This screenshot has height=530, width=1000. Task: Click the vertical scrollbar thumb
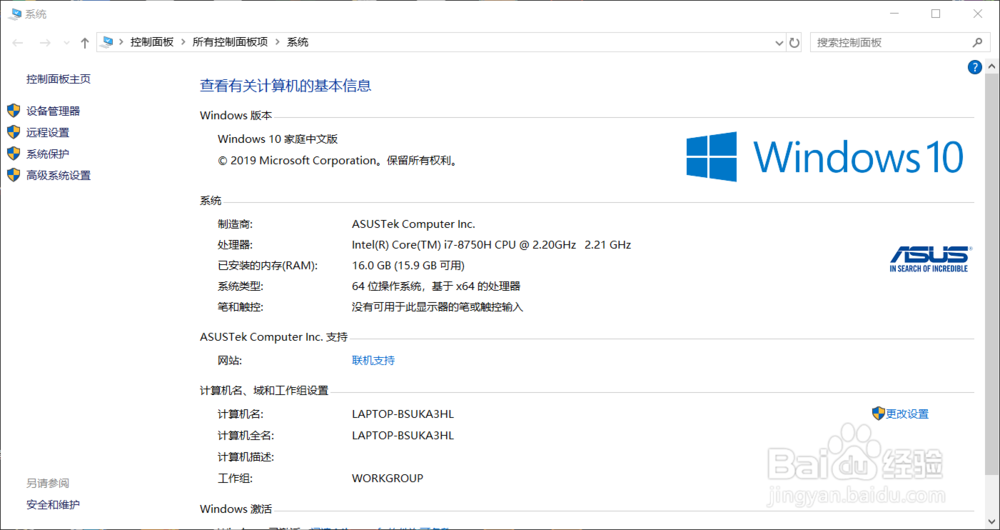click(992, 274)
